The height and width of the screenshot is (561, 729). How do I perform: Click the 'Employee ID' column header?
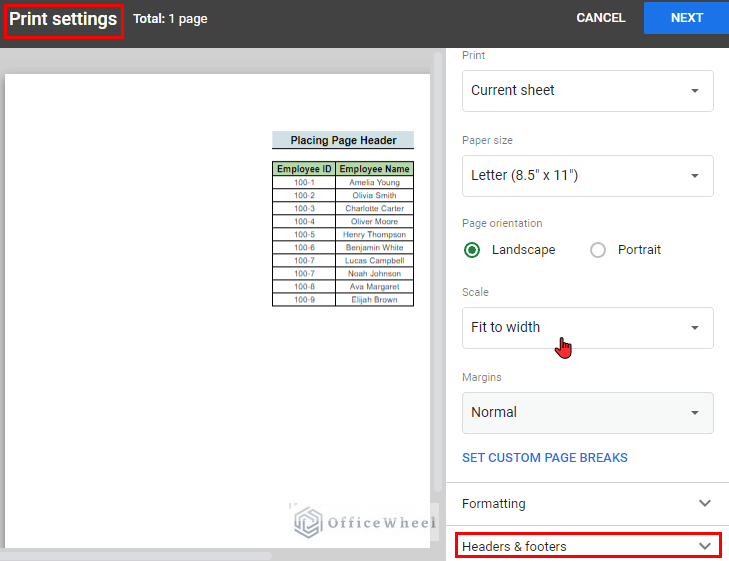click(x=304, y=169)
